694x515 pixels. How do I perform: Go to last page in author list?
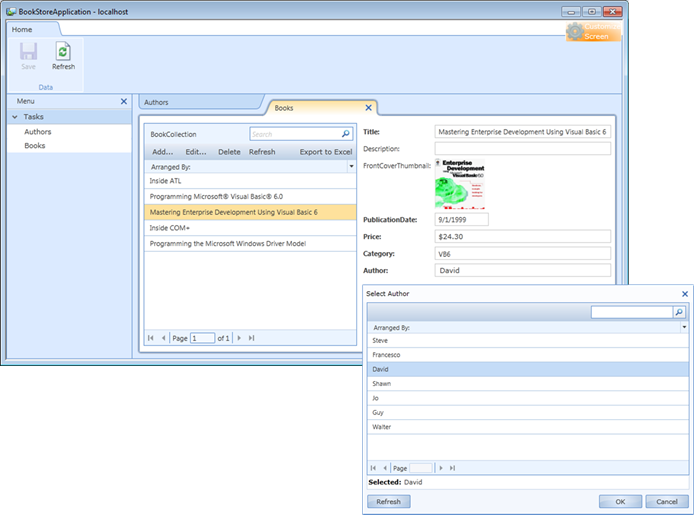(x=452, y=467)
